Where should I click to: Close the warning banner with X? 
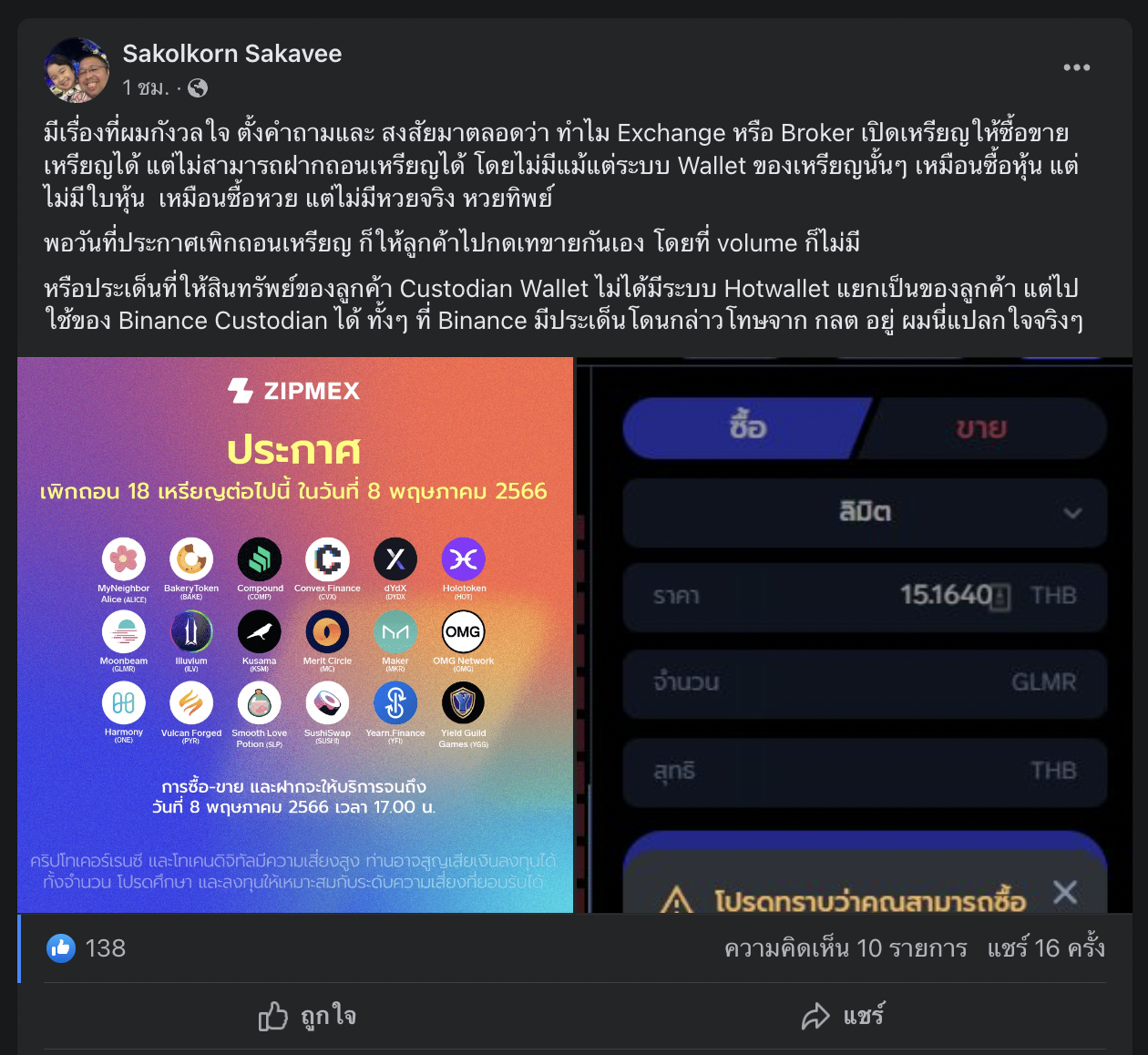1065,892
